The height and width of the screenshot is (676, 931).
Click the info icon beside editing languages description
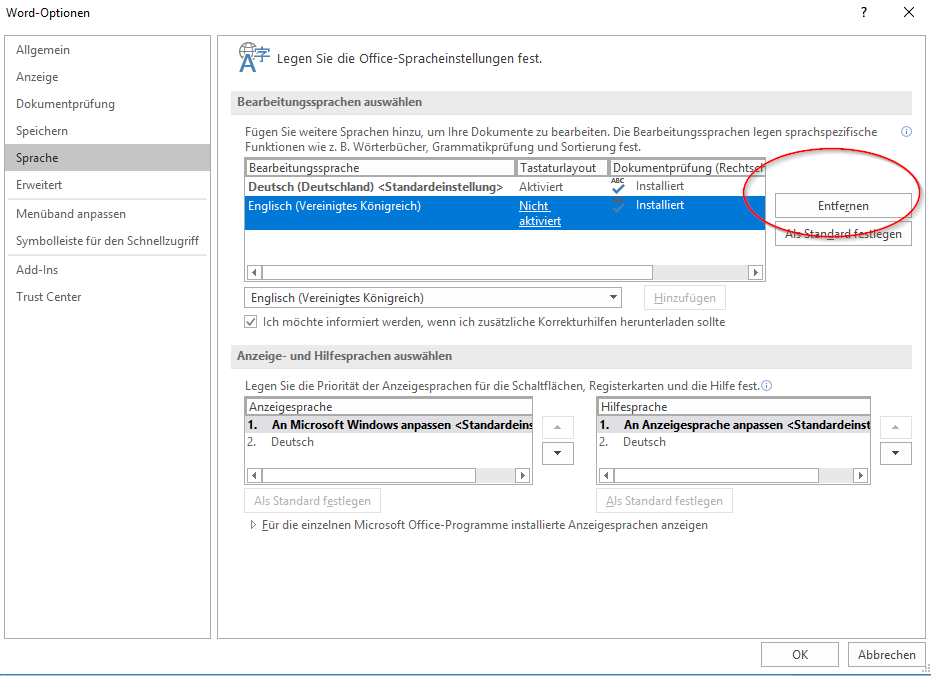click(906, 132)
